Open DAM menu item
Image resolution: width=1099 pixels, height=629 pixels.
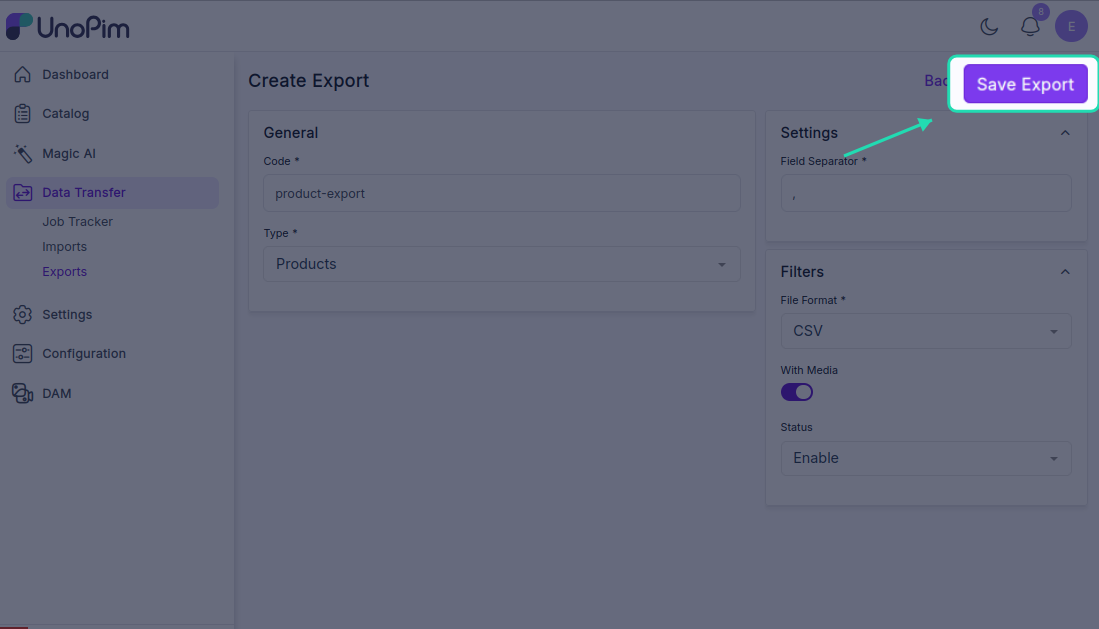coord(57,393)
